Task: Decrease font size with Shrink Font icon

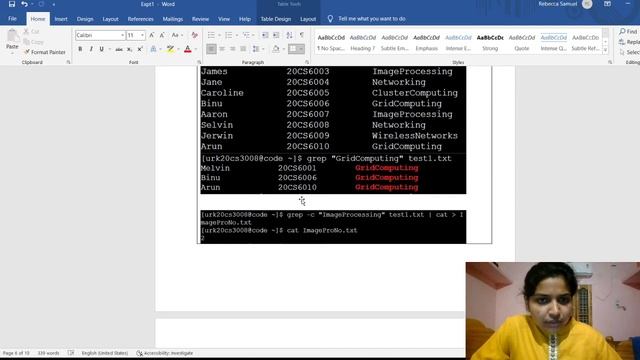Action: (162, 36)
